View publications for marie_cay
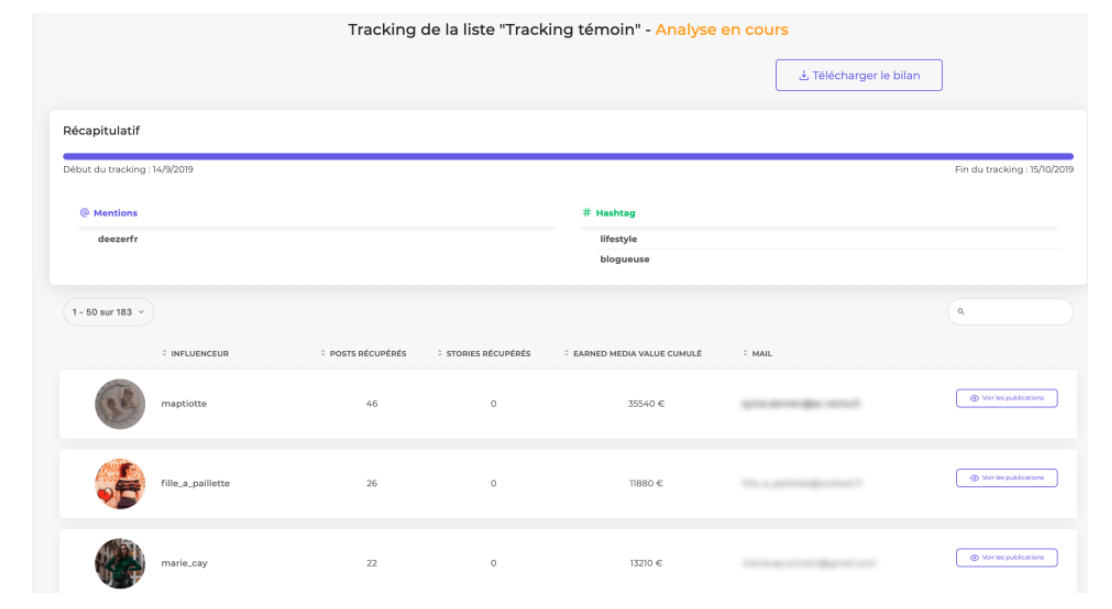 (1006, 558)
